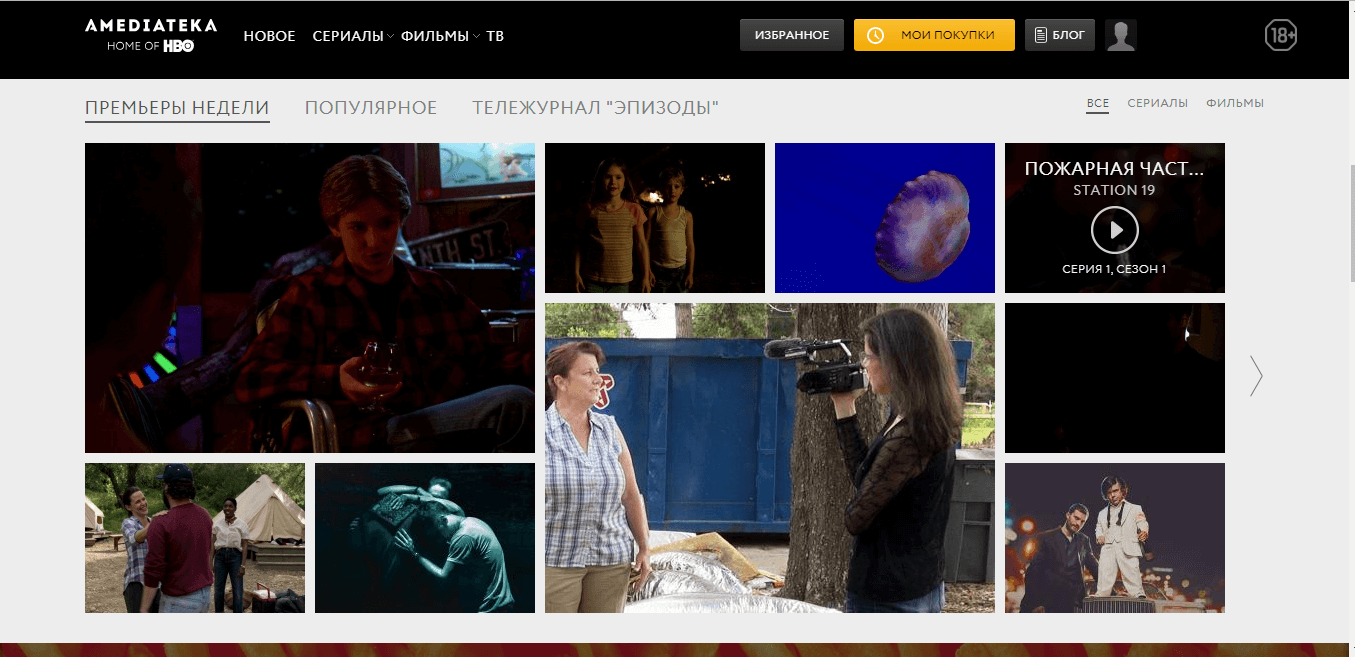
Task: Click the Избранное button
Action: (792, 35)
